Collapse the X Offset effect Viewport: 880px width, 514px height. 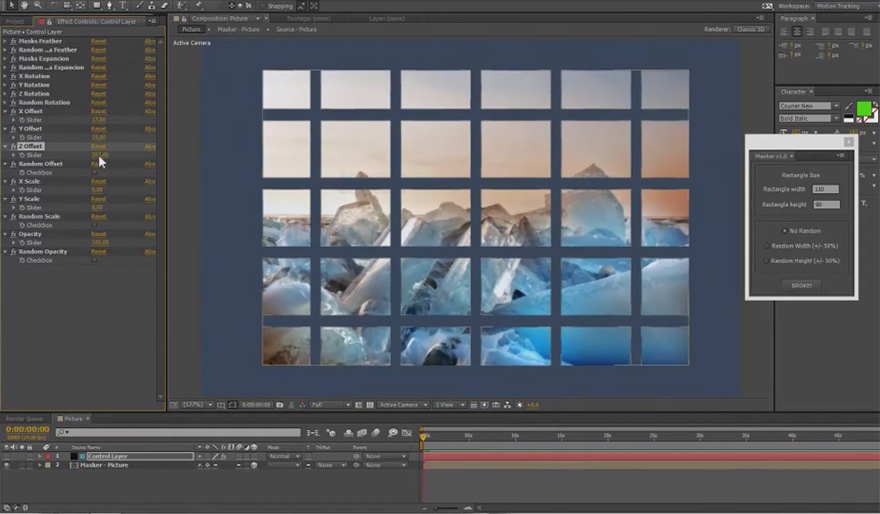tap(5, 111)
